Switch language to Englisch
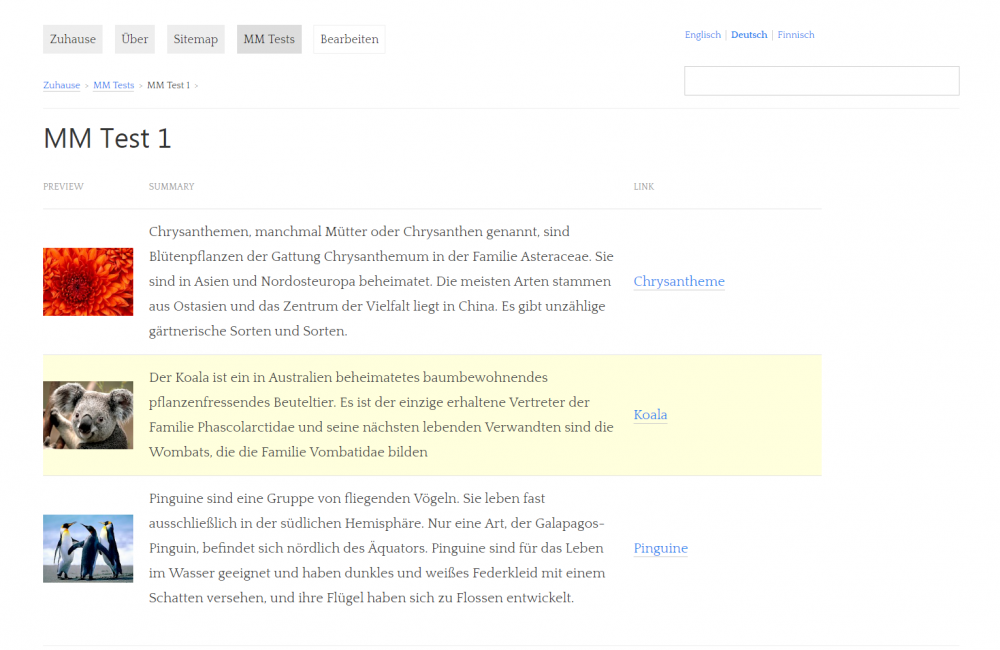The width and height of the screenshot is (1000, 650). 702,34
